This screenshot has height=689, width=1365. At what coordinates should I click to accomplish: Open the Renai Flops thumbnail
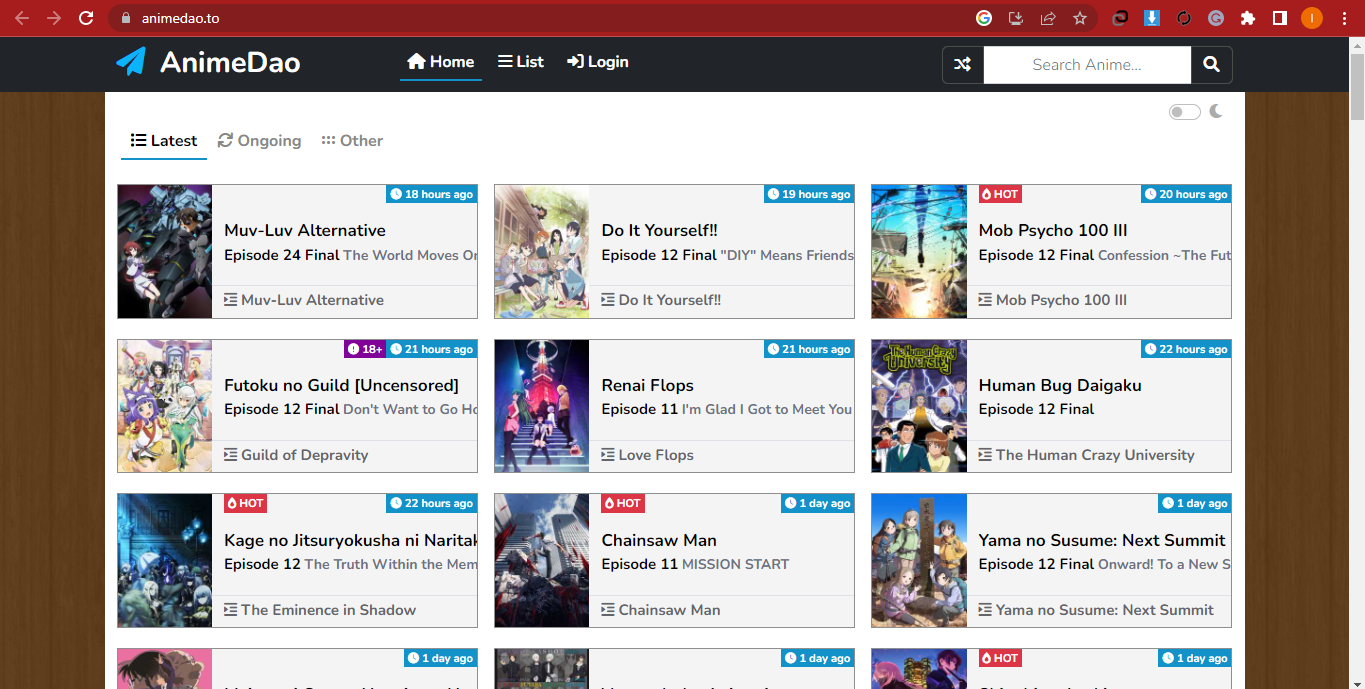click(x=542, y=406)
